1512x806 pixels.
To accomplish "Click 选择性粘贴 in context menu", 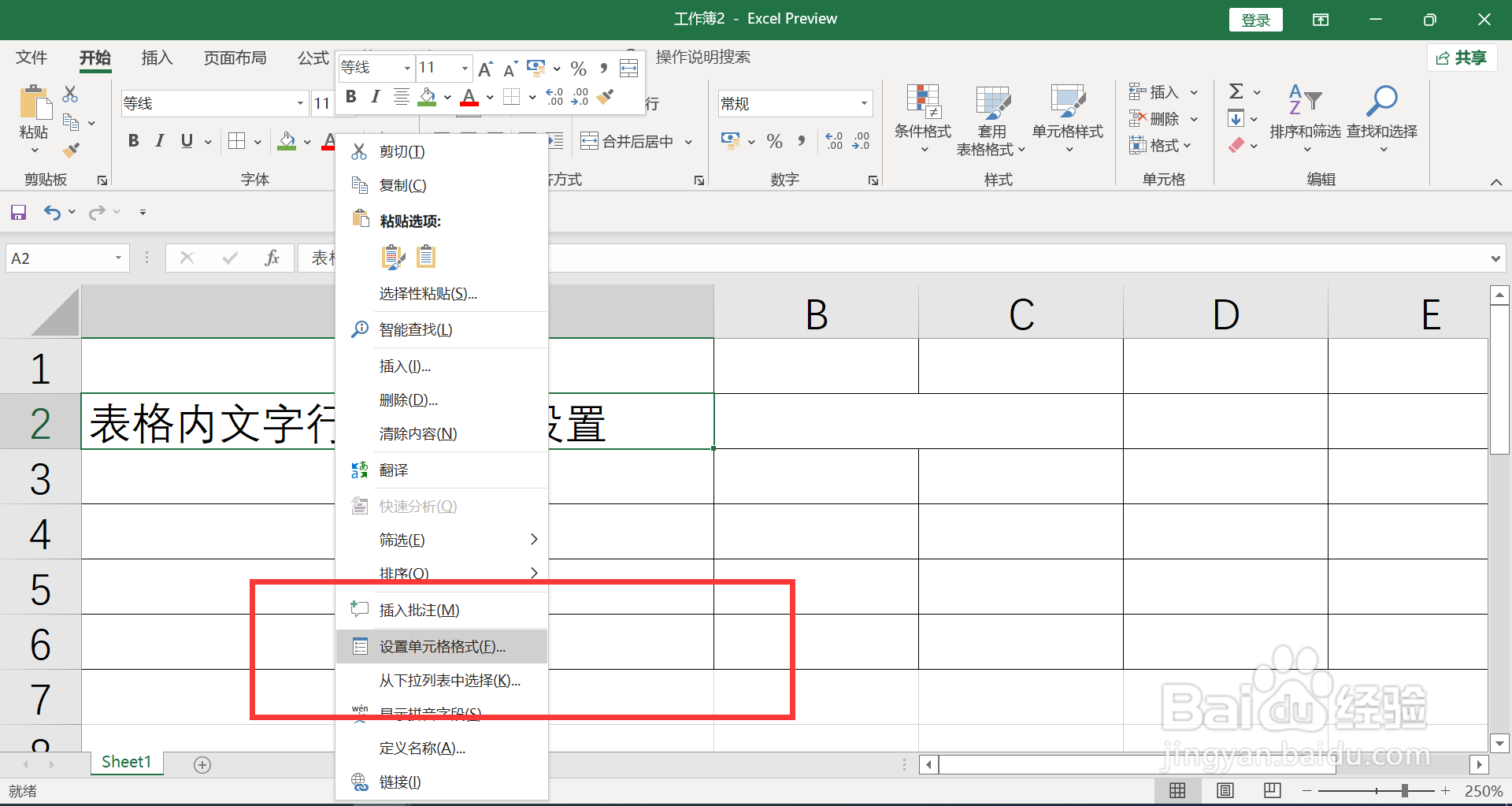I will (442, 294).
